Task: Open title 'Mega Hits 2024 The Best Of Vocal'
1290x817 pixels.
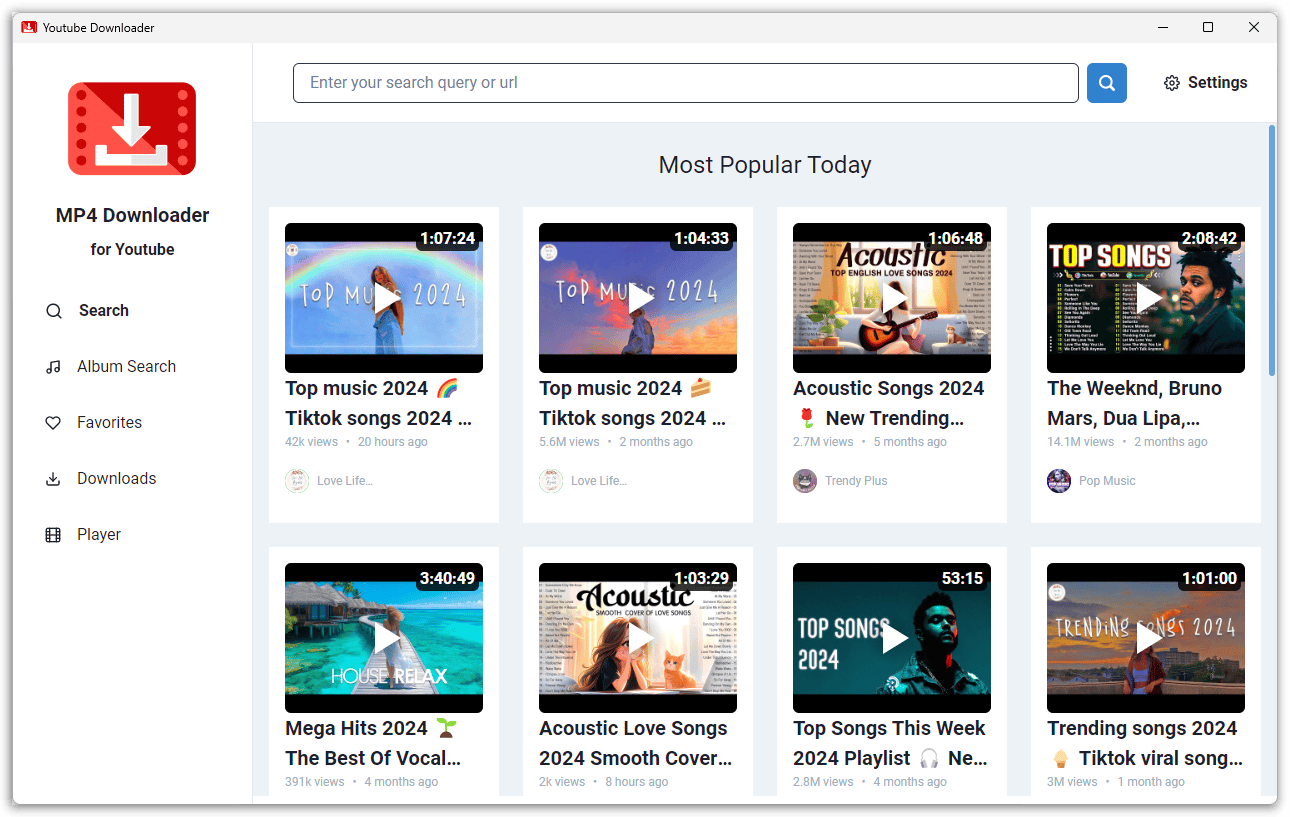Action: point(373,743)
